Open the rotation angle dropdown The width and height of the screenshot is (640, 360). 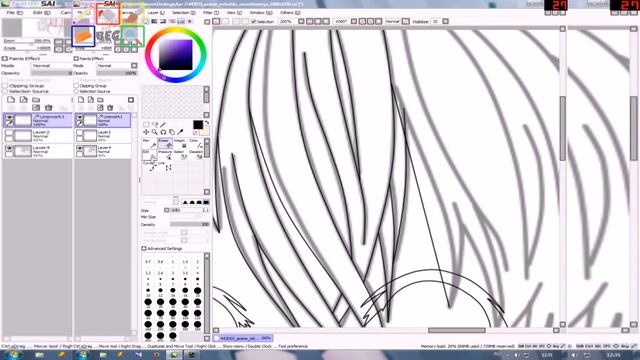tap(354, 21)
